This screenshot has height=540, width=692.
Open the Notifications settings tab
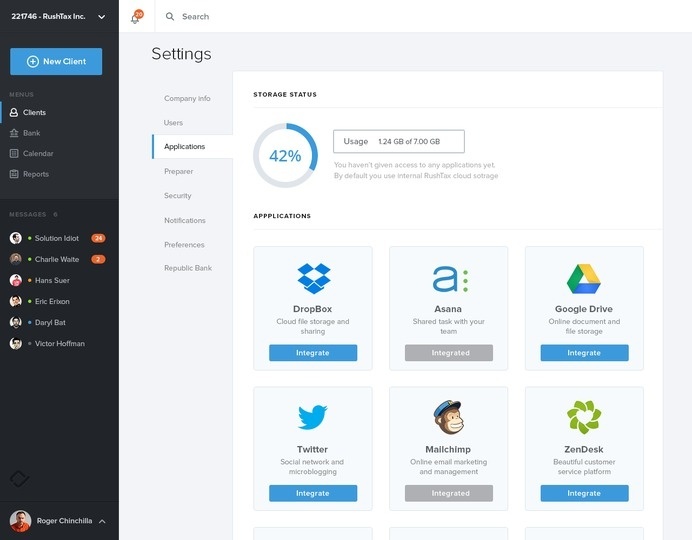[184, 220]
